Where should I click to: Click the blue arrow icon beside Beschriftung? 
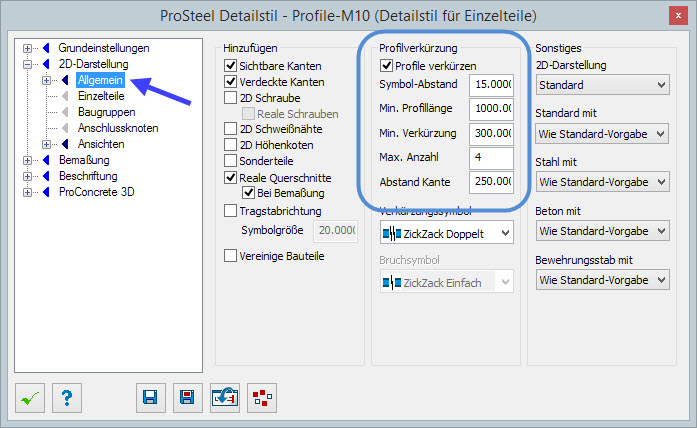click(x=46, y=176)
